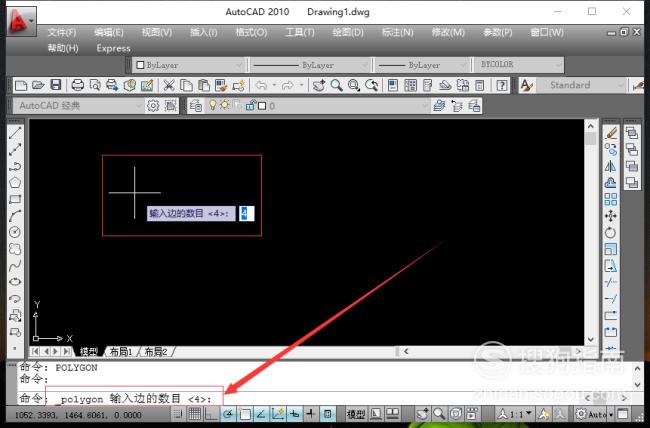The height and width of the screenshot is (428, 650).
Task: Toggle Ortho Mode in status bar
Action: pyautogui.click(x=211, y=413)
